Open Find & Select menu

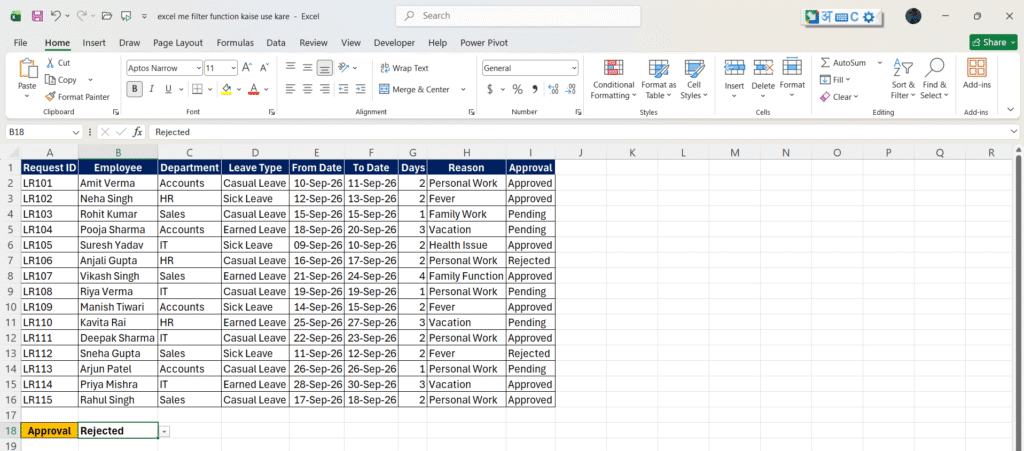[935, 79]
